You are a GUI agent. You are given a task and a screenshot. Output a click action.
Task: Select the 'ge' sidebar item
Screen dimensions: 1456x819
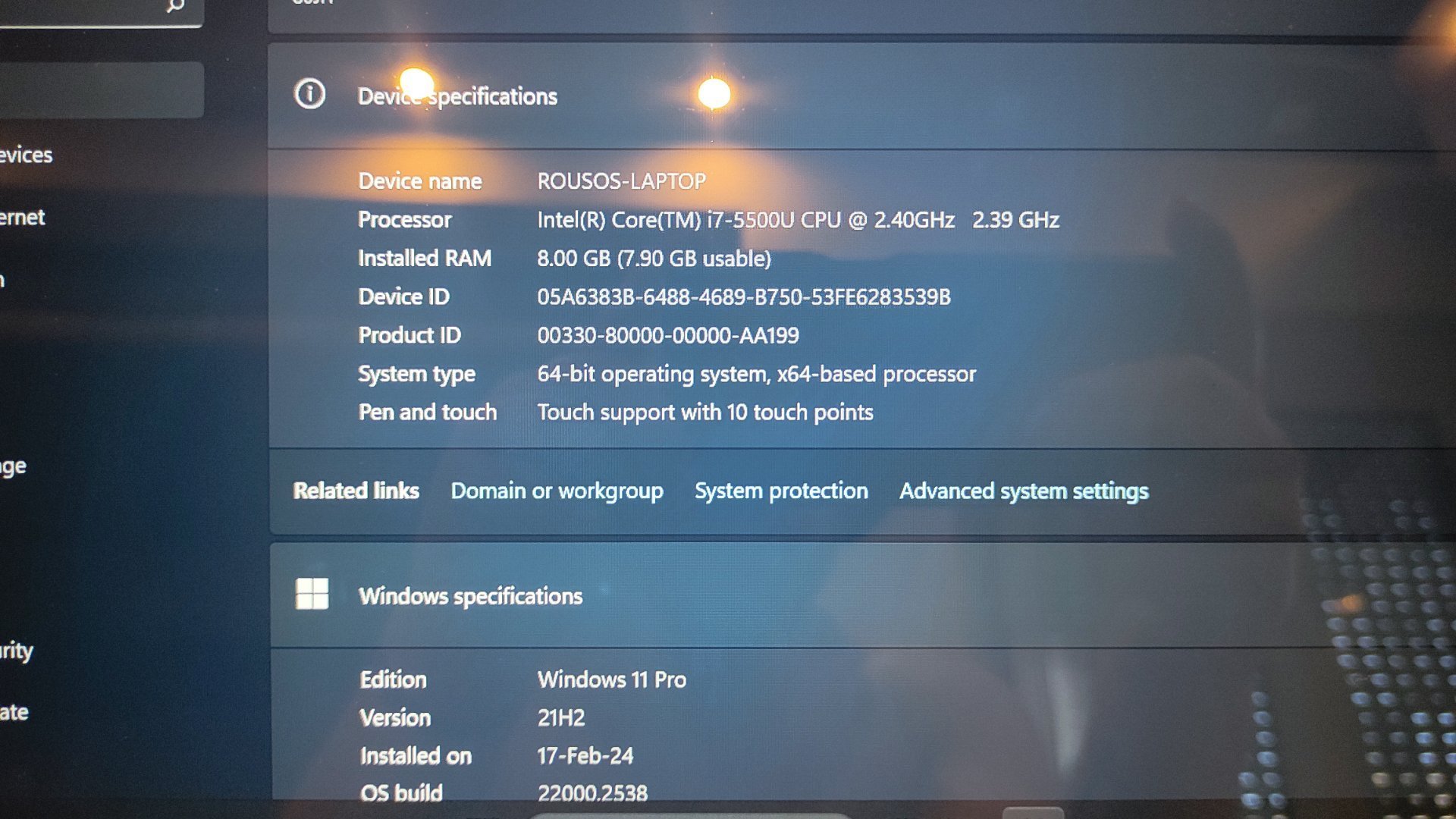pos(14,466)
